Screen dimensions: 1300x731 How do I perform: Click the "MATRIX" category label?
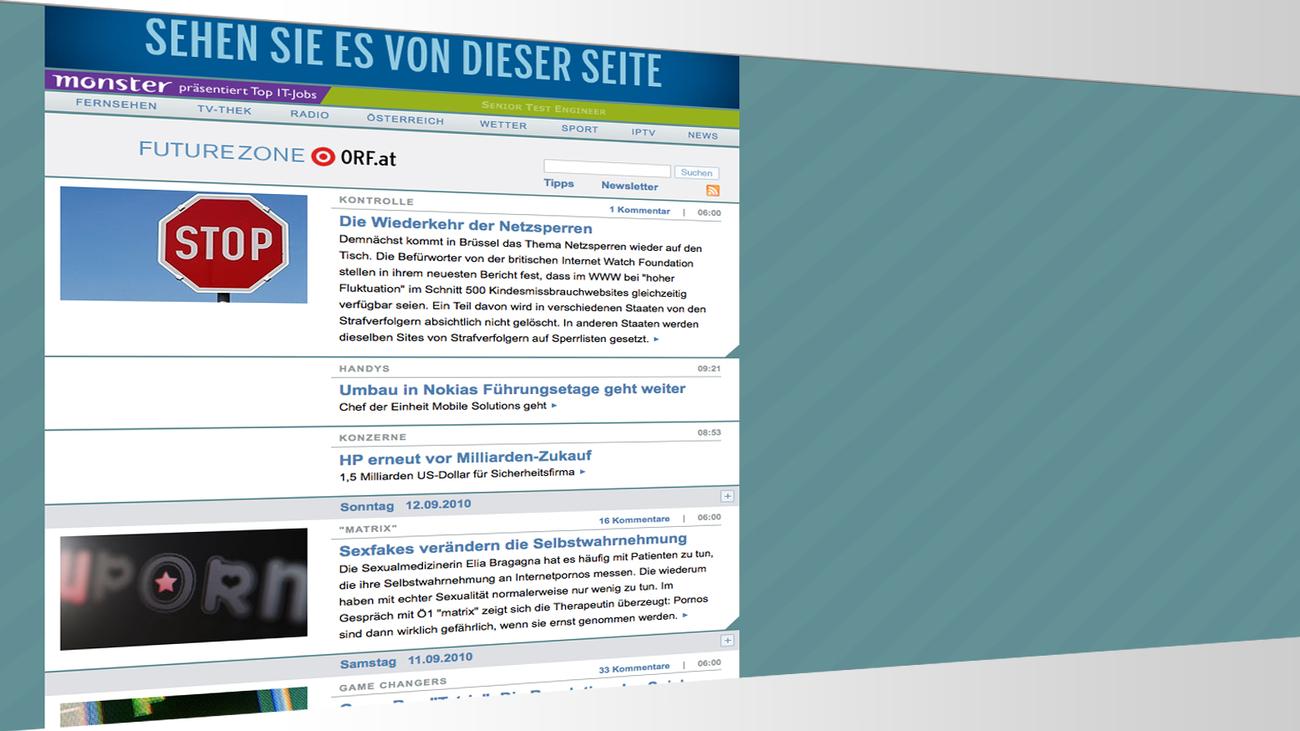[368, 528]
